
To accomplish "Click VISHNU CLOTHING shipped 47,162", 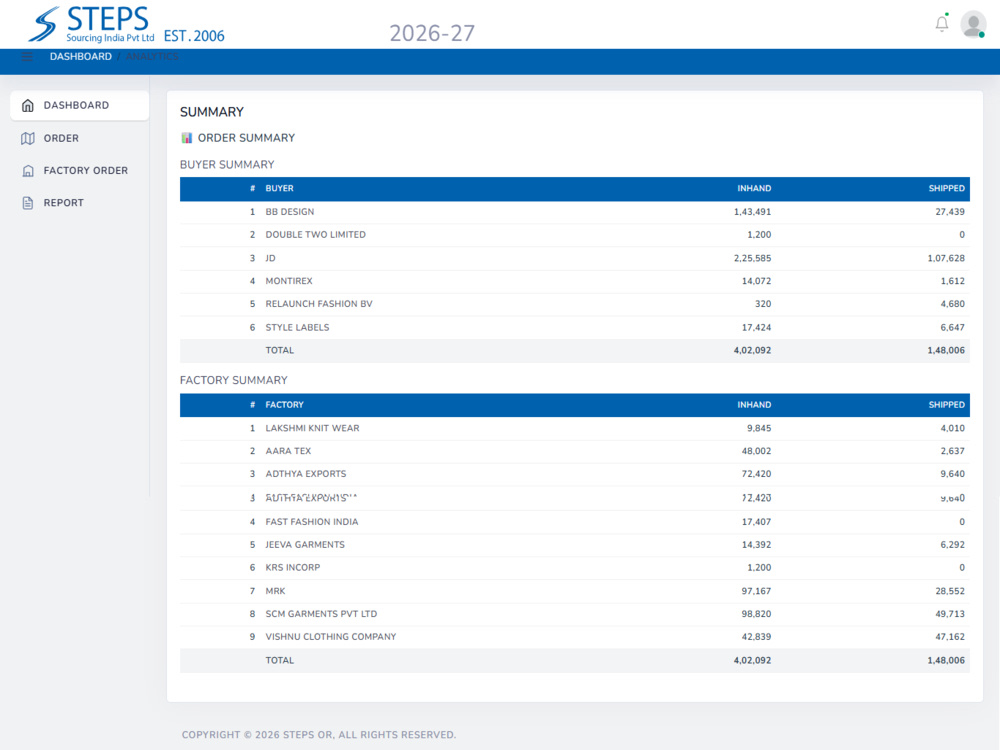I will tap(950, 637).
